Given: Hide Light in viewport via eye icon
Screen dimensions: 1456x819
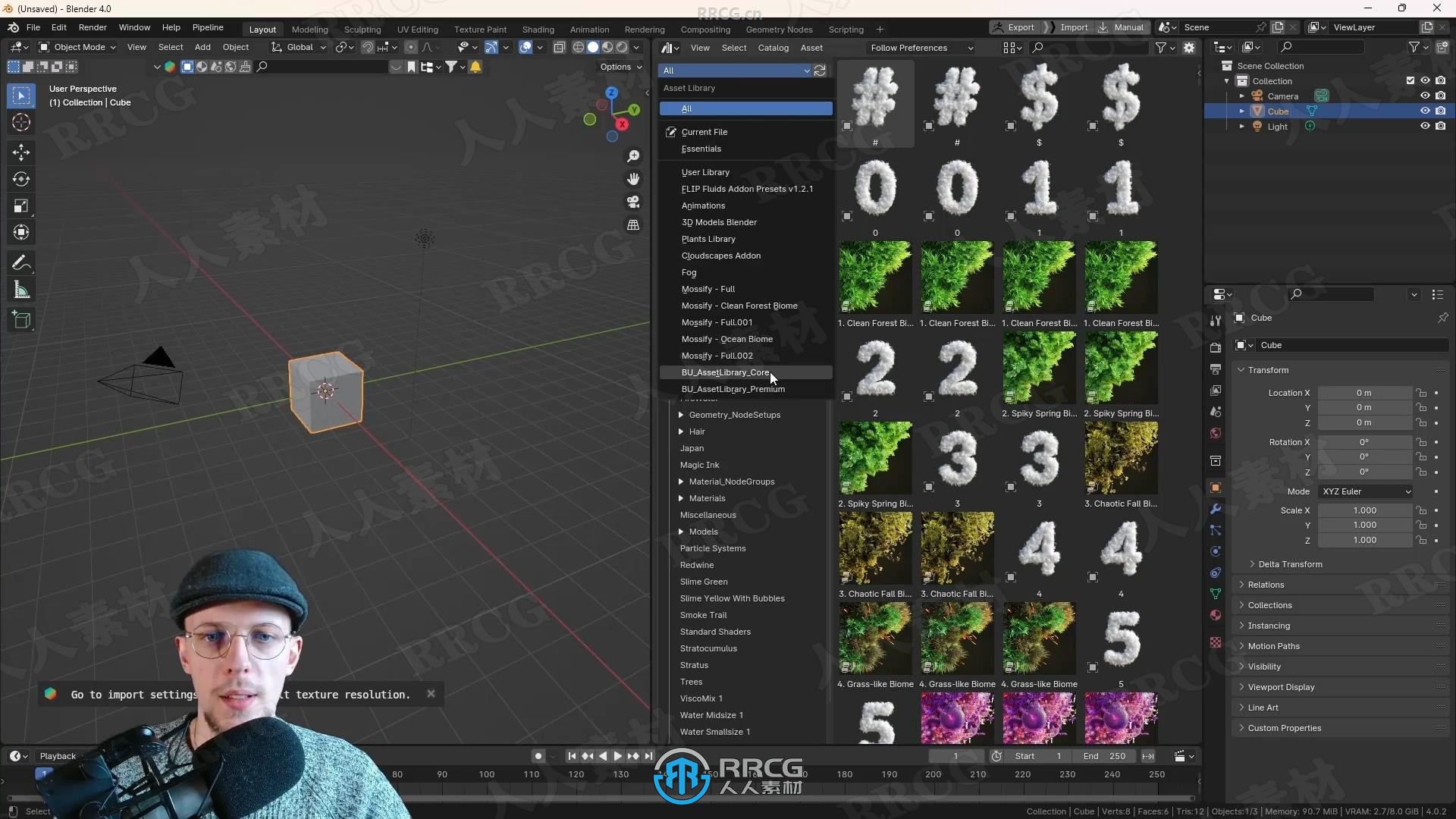Looking at the screenshot, I should (1425, 127).
